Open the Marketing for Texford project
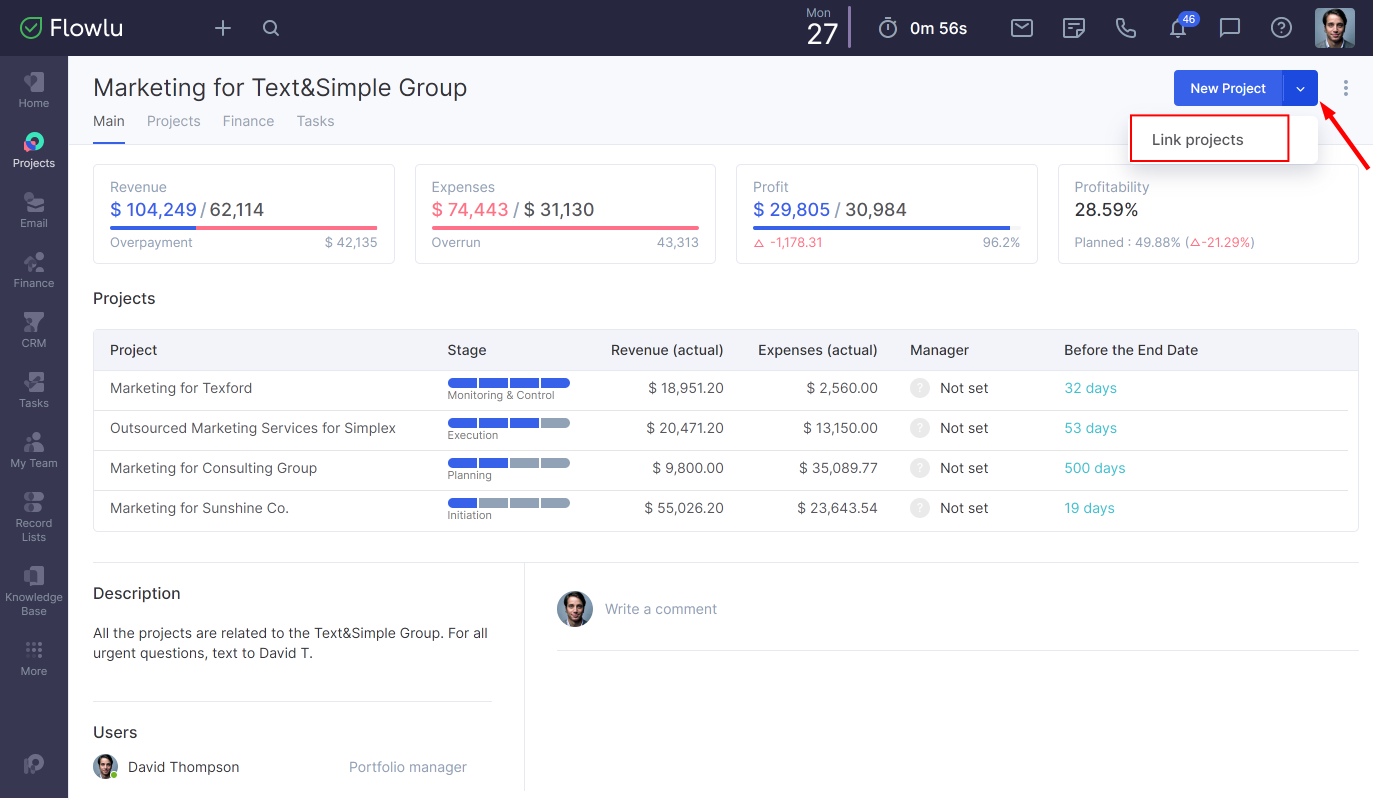The image size is (1373, 800). [181, 388]
